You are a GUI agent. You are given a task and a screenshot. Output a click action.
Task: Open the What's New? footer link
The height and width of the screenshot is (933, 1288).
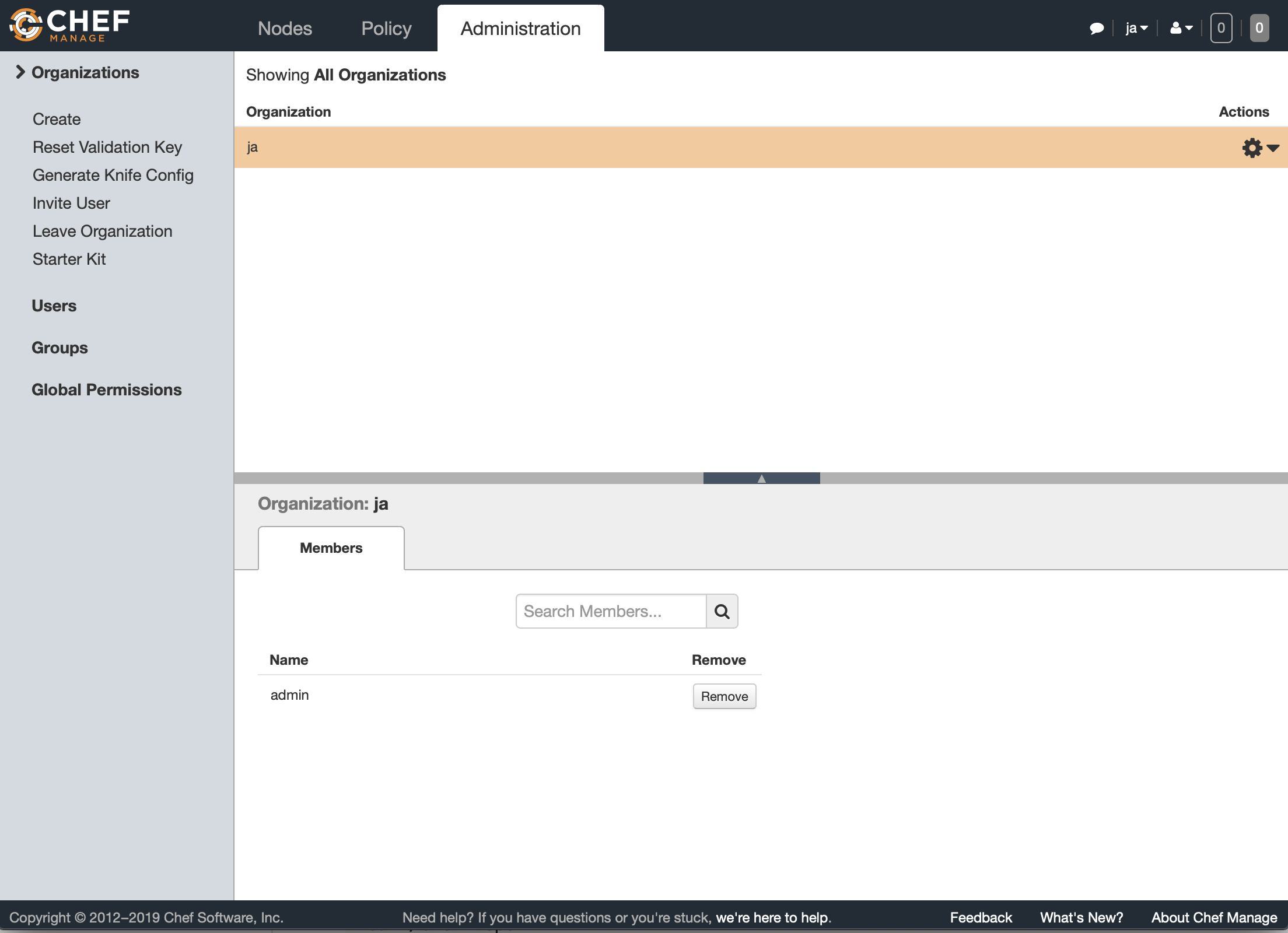coord(1081,918)
